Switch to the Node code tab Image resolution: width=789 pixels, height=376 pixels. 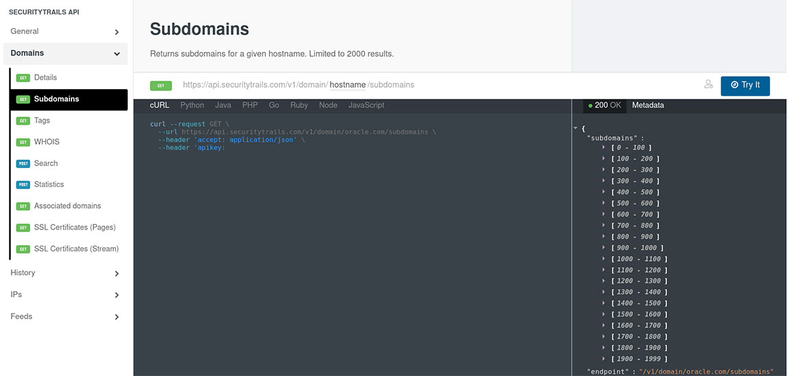(328, 105)
